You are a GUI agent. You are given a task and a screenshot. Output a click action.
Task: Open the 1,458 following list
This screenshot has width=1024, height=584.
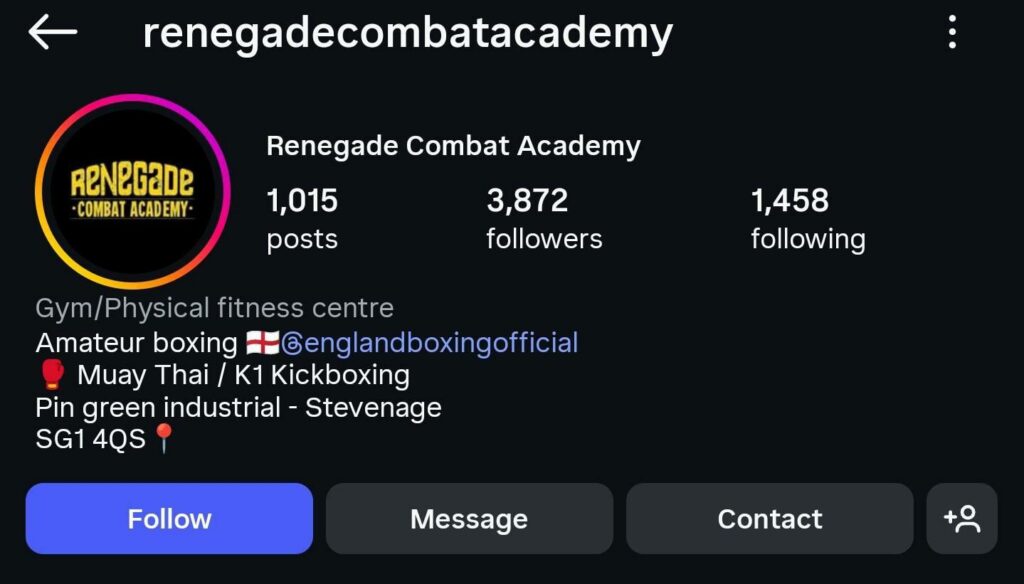pos(807,218)
